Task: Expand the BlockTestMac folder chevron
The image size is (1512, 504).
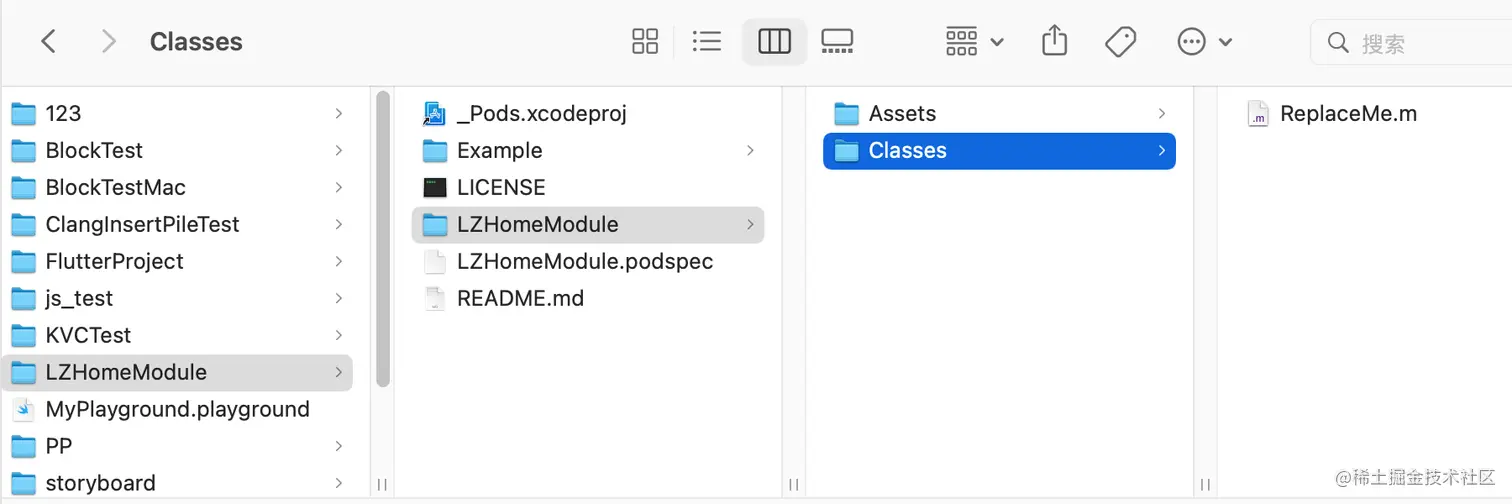Action: pyautogui.click(x=338, y=188)
